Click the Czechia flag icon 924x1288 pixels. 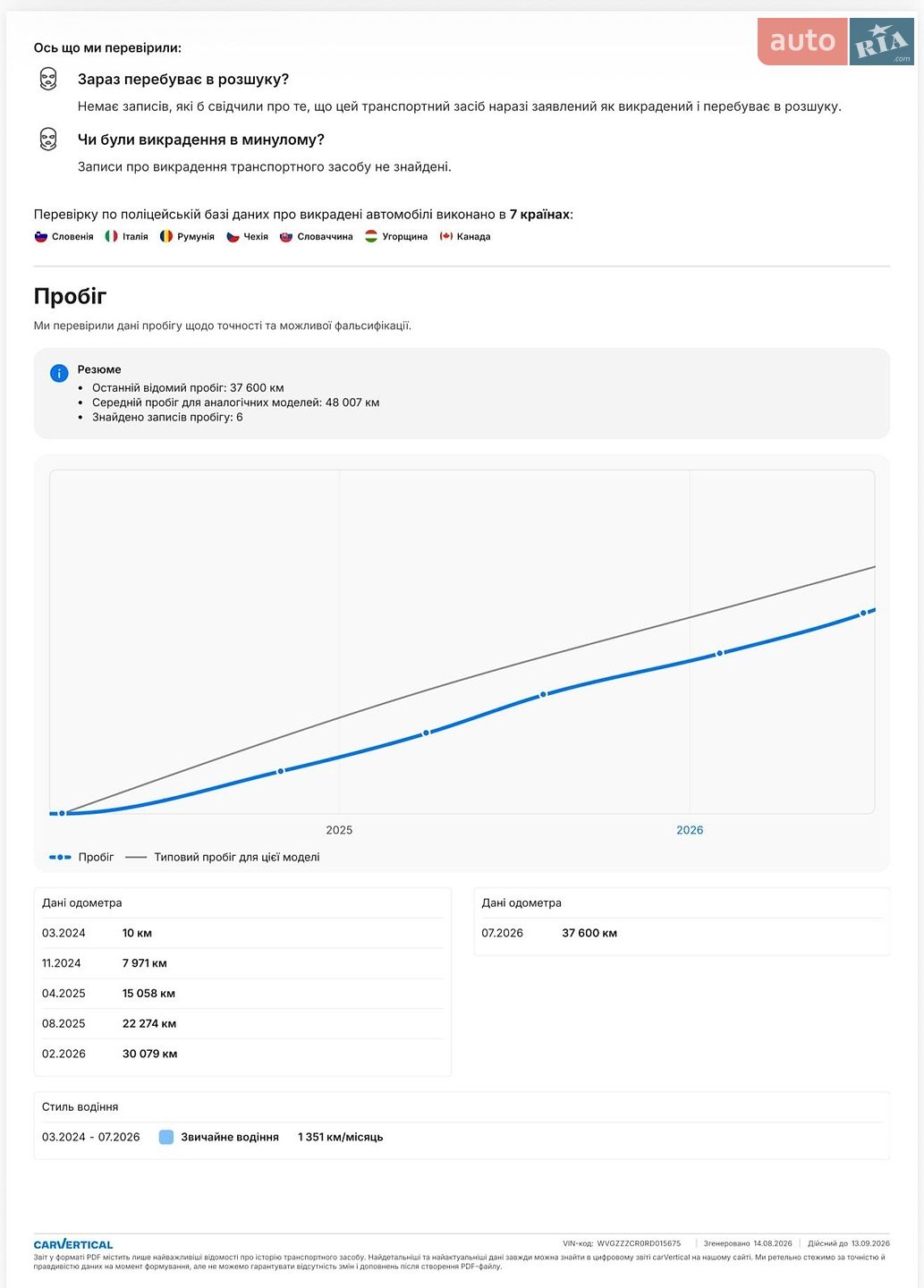233,236
